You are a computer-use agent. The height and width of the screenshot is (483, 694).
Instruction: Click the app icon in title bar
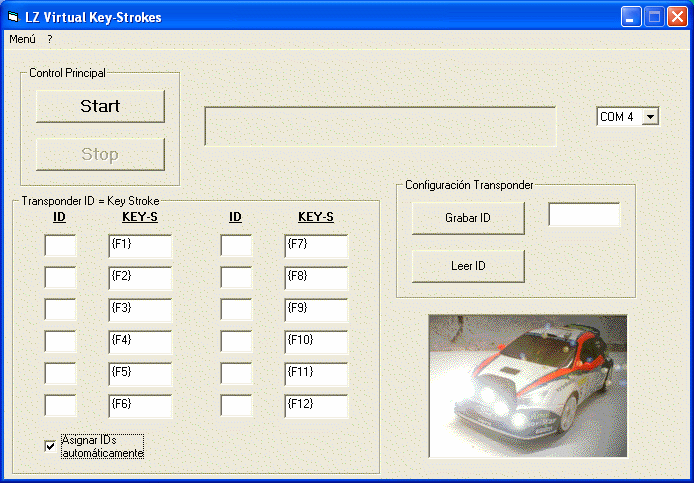coord(13,17)
